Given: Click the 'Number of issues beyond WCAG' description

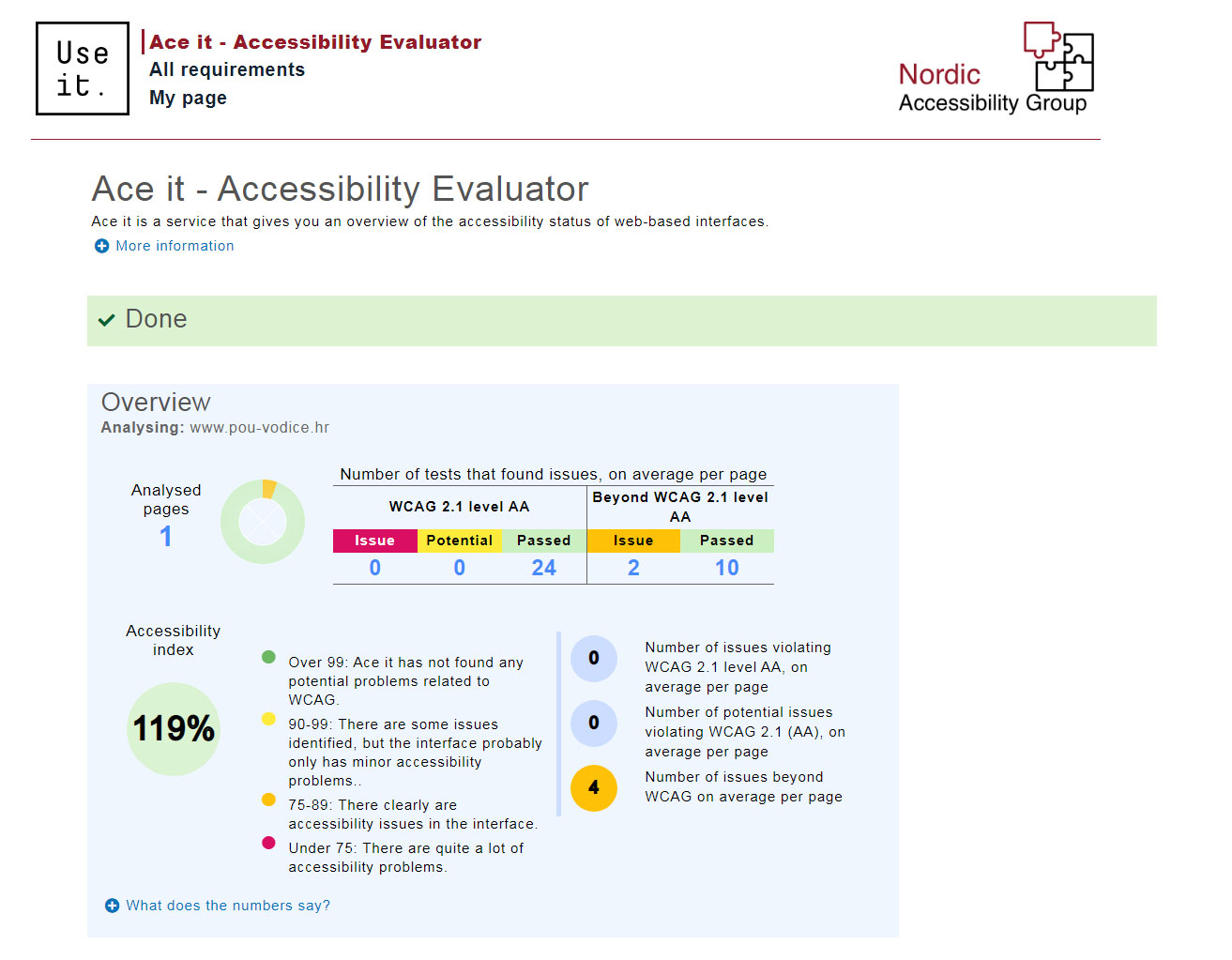Looking at the screenshot, I should pyautogui.click(x=743, y=787).
